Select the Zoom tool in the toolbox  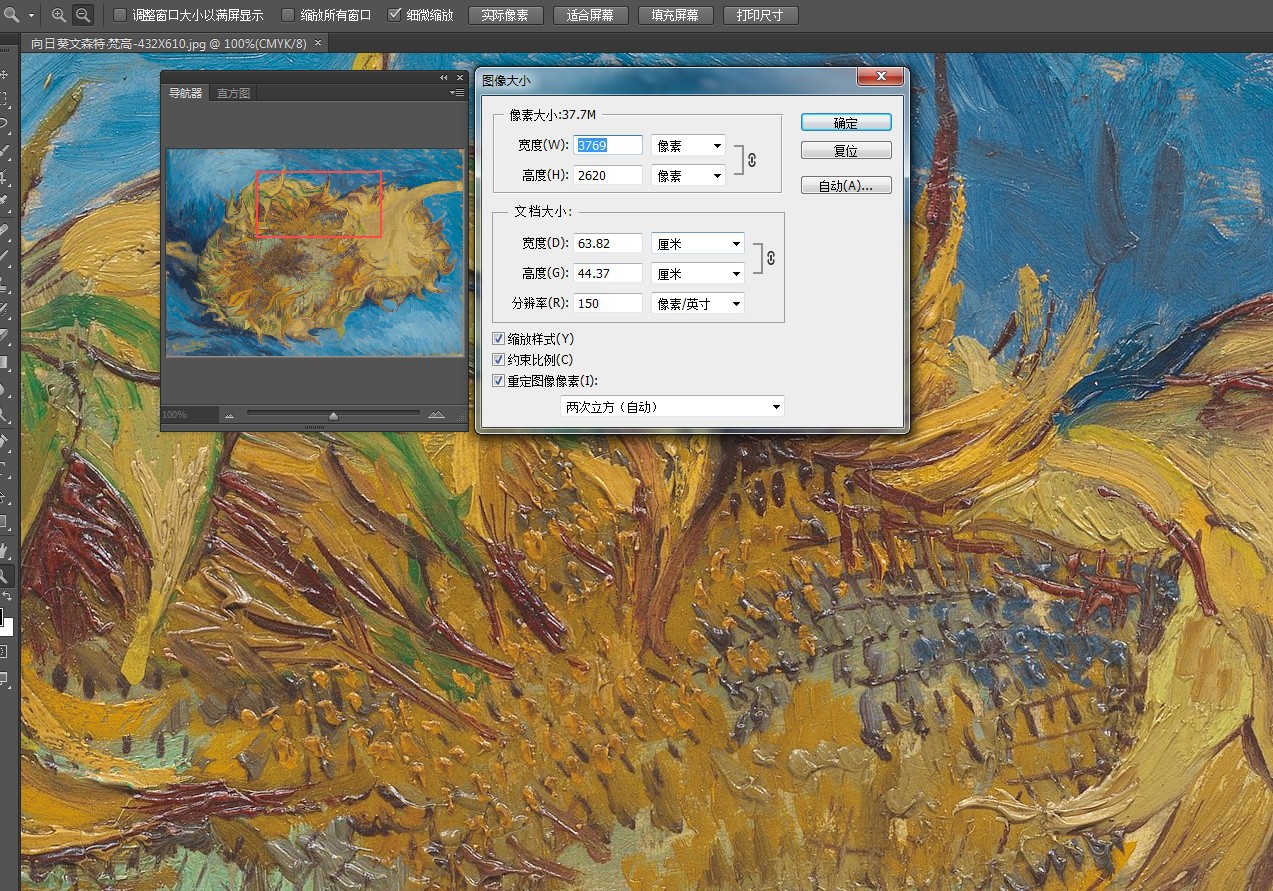[x=5, y=575]
